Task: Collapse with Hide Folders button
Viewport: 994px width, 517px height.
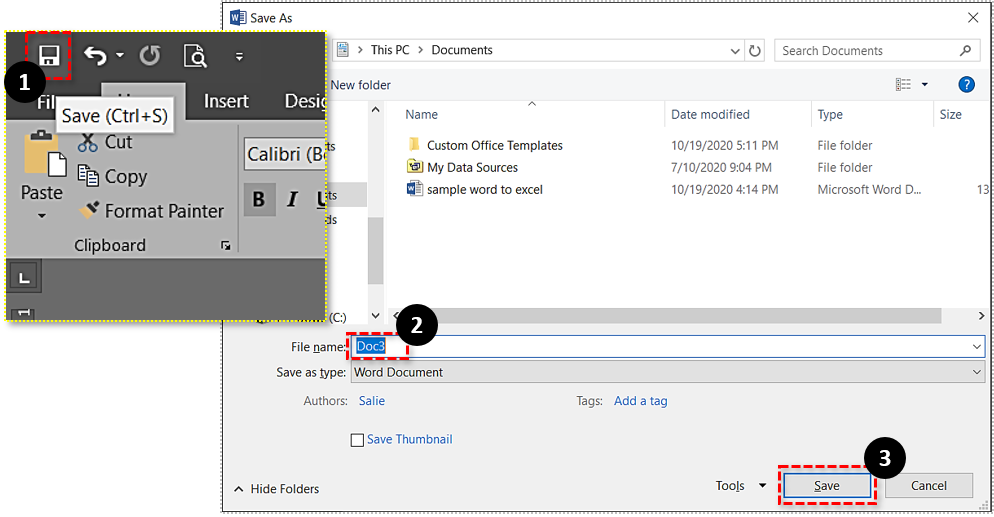Action: (x=276, y=489)
